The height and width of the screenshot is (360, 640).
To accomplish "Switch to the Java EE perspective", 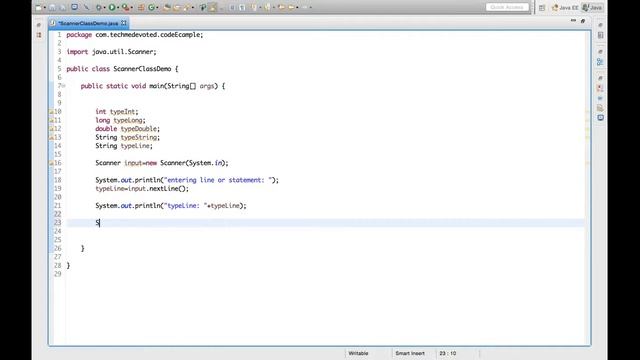I will (x=565, y=7).
